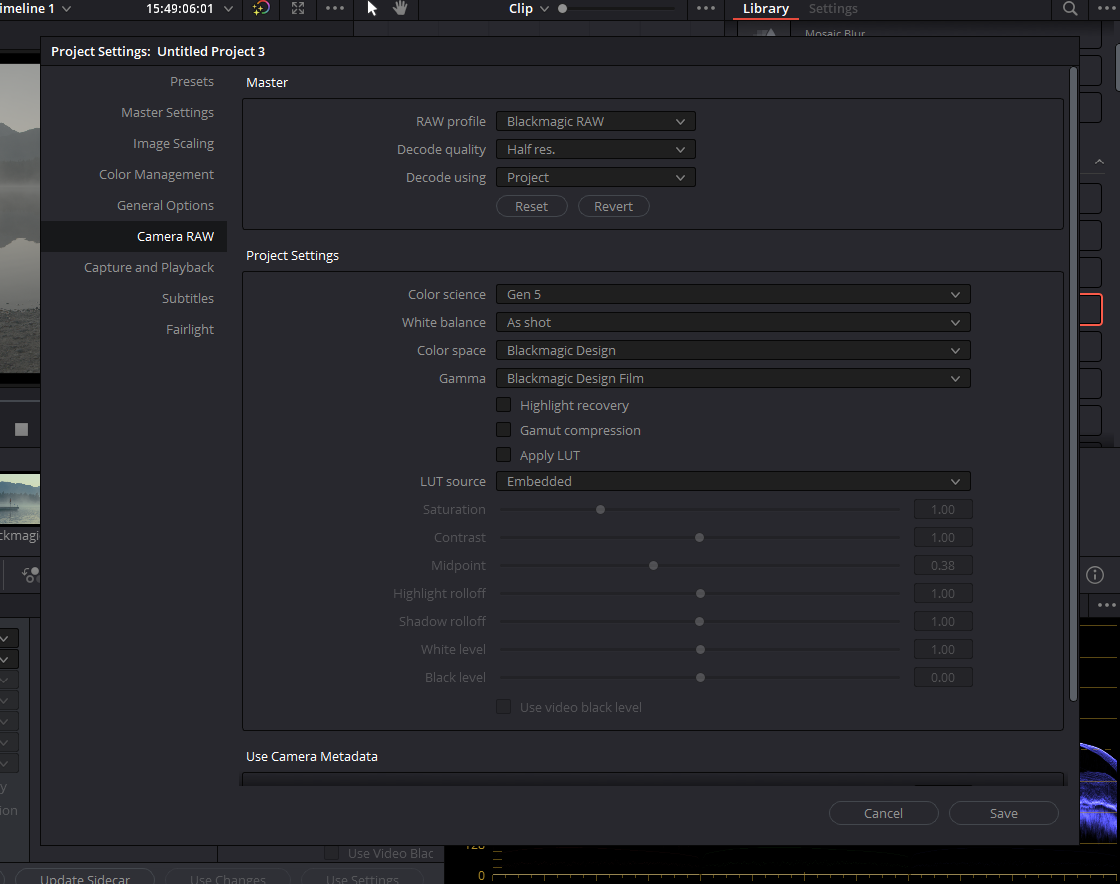Click the Midpoint 0.38 value field

[942, 566]
